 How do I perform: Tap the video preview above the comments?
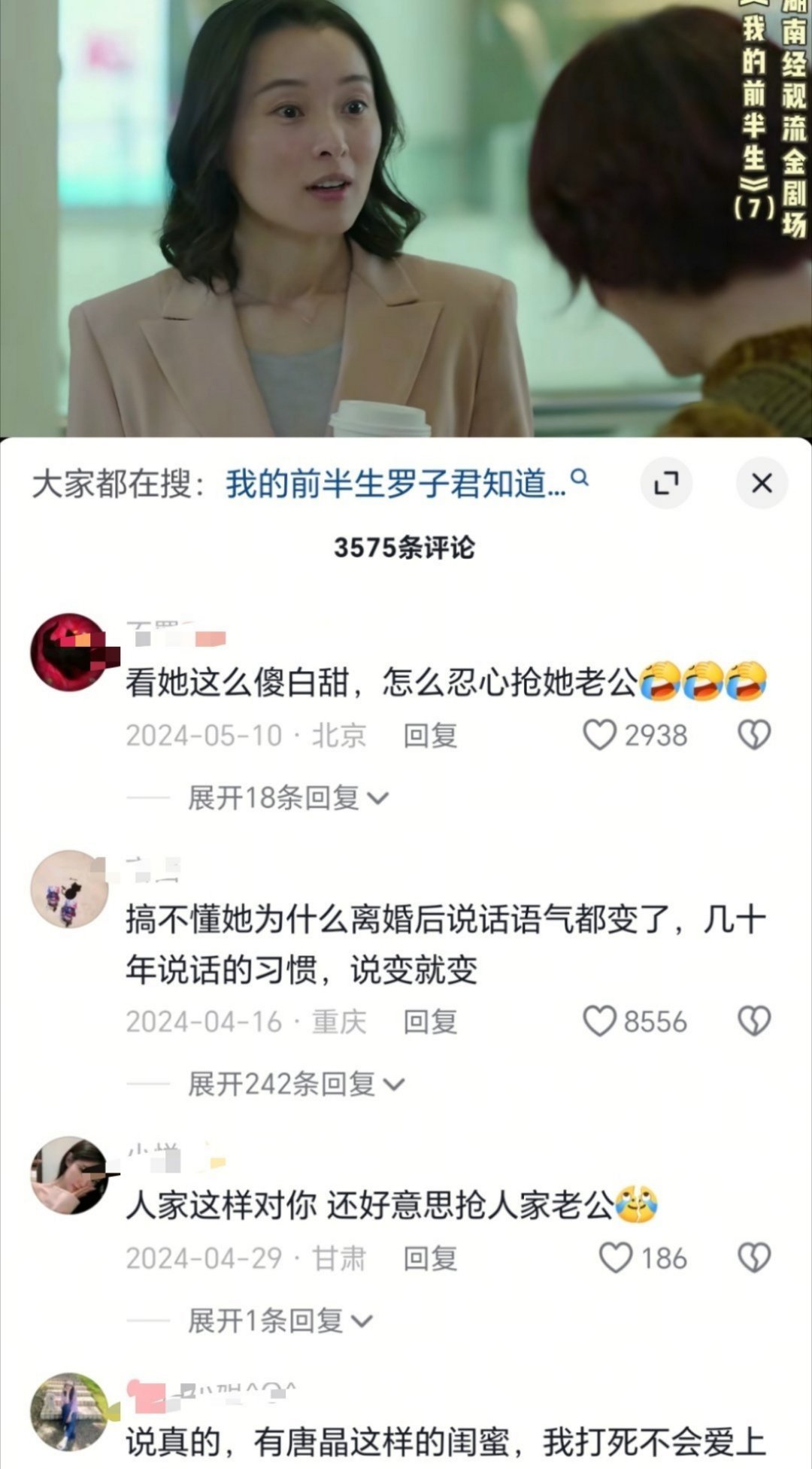pyautogui.click(x=406, y=218)
